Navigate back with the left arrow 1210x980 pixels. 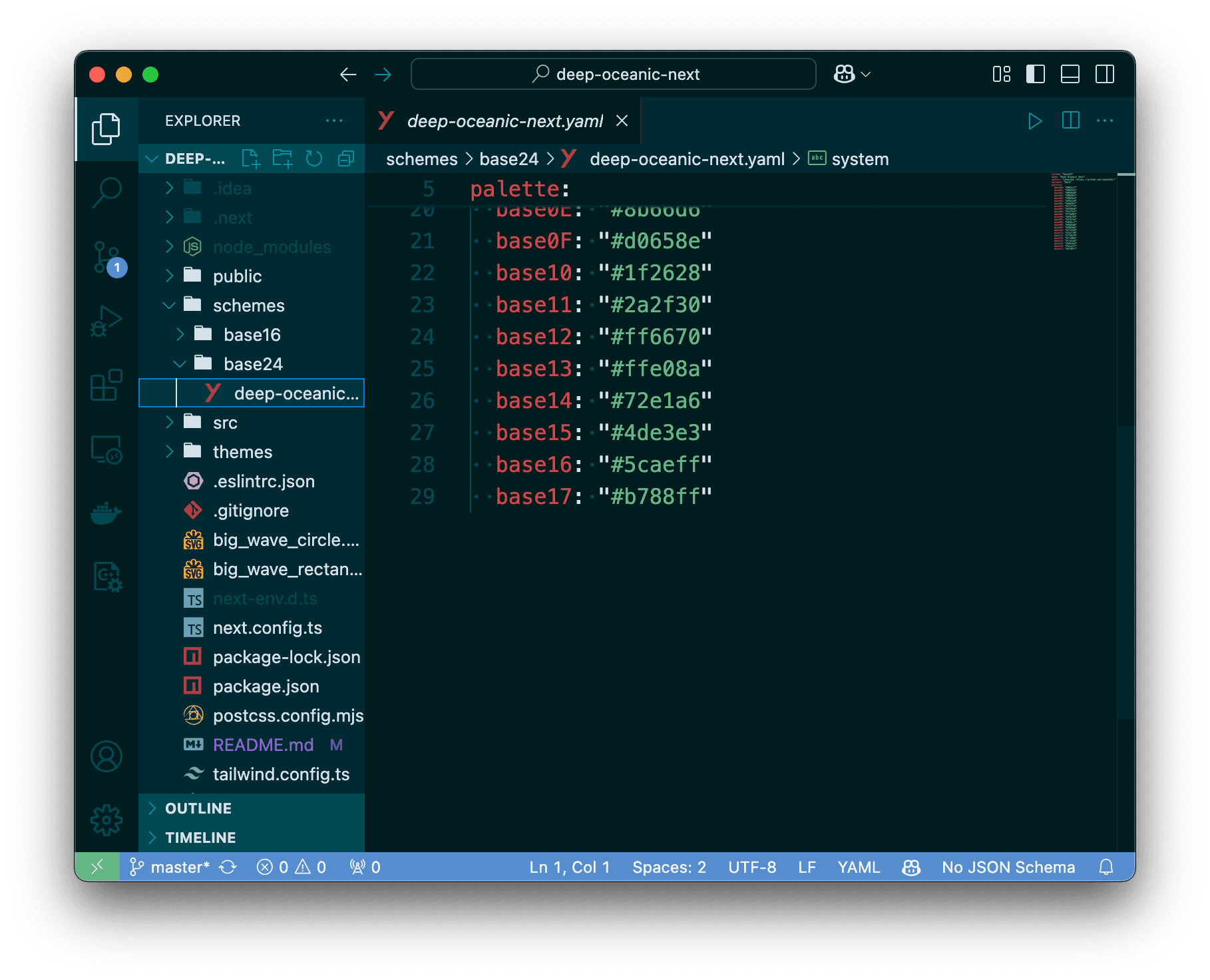pos(348,74)
